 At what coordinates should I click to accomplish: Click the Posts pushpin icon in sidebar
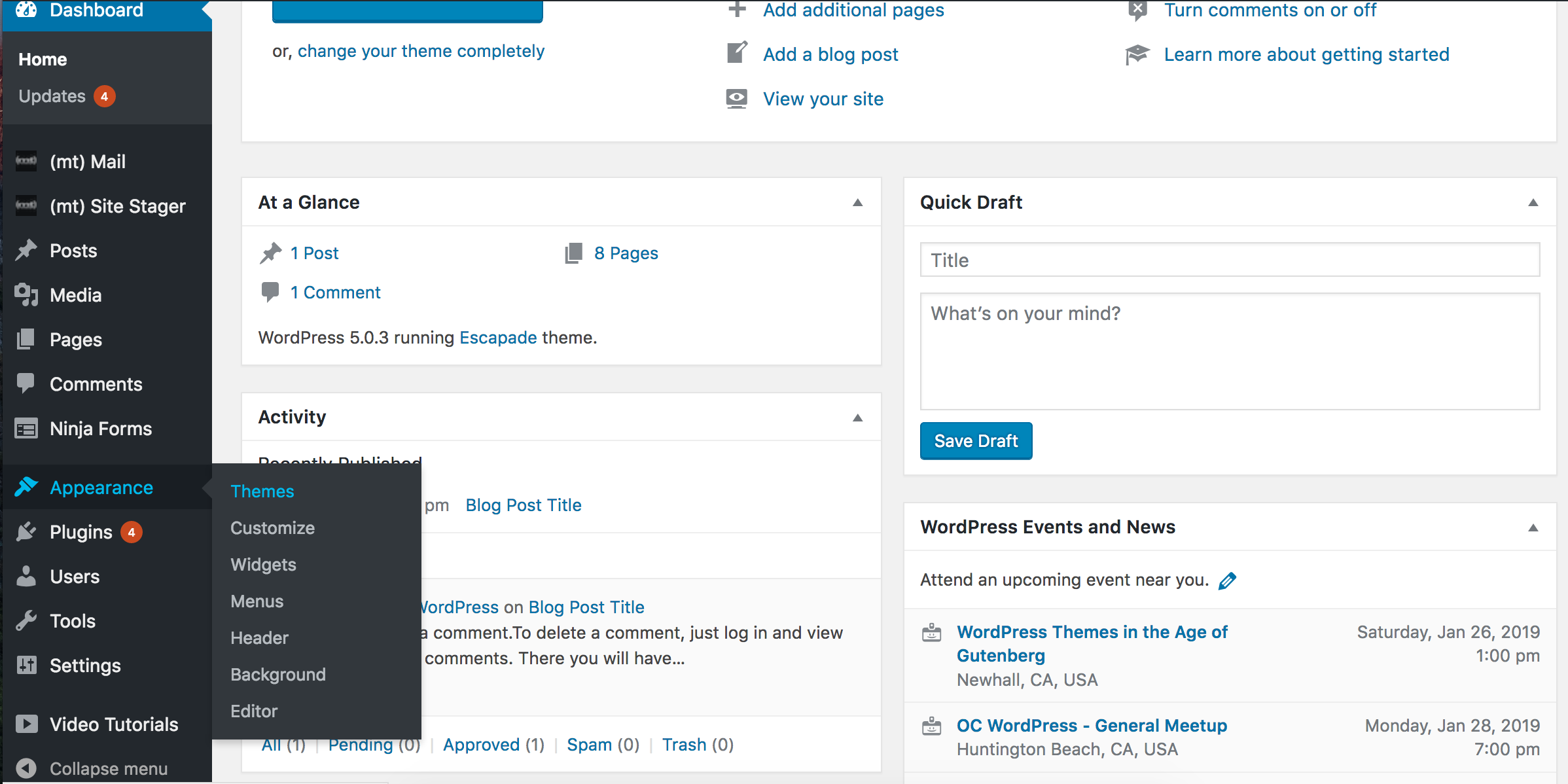pos(26,250)
